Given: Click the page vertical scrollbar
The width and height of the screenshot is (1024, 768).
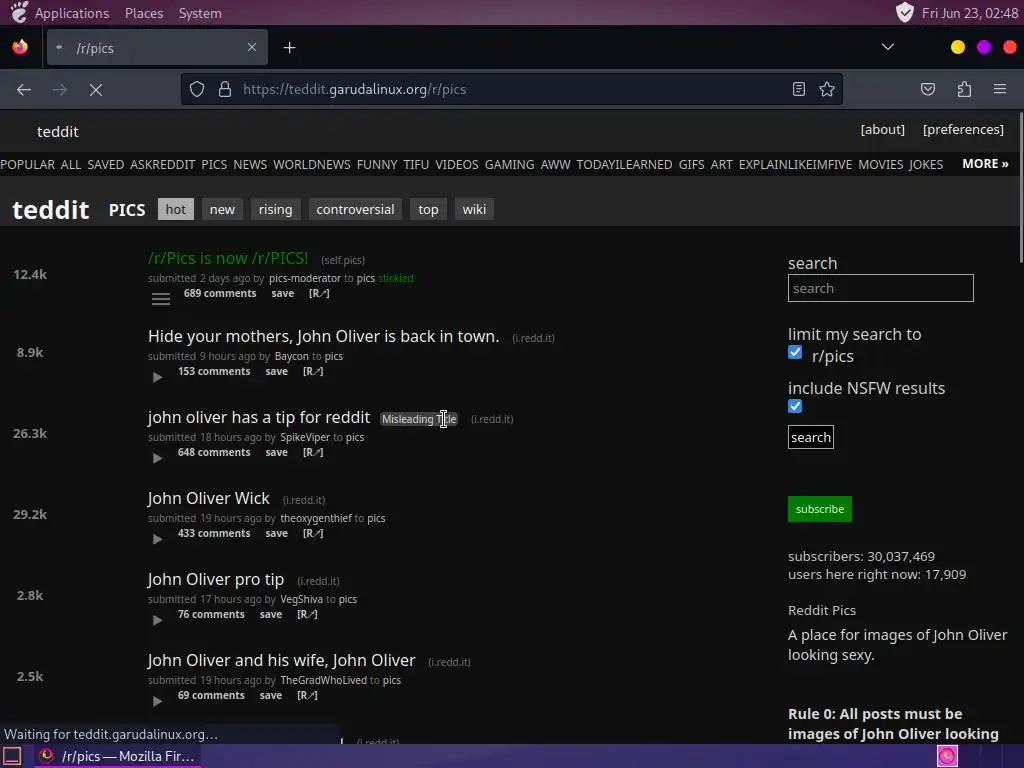Looking at the screenshot, I should (1020, 188).
